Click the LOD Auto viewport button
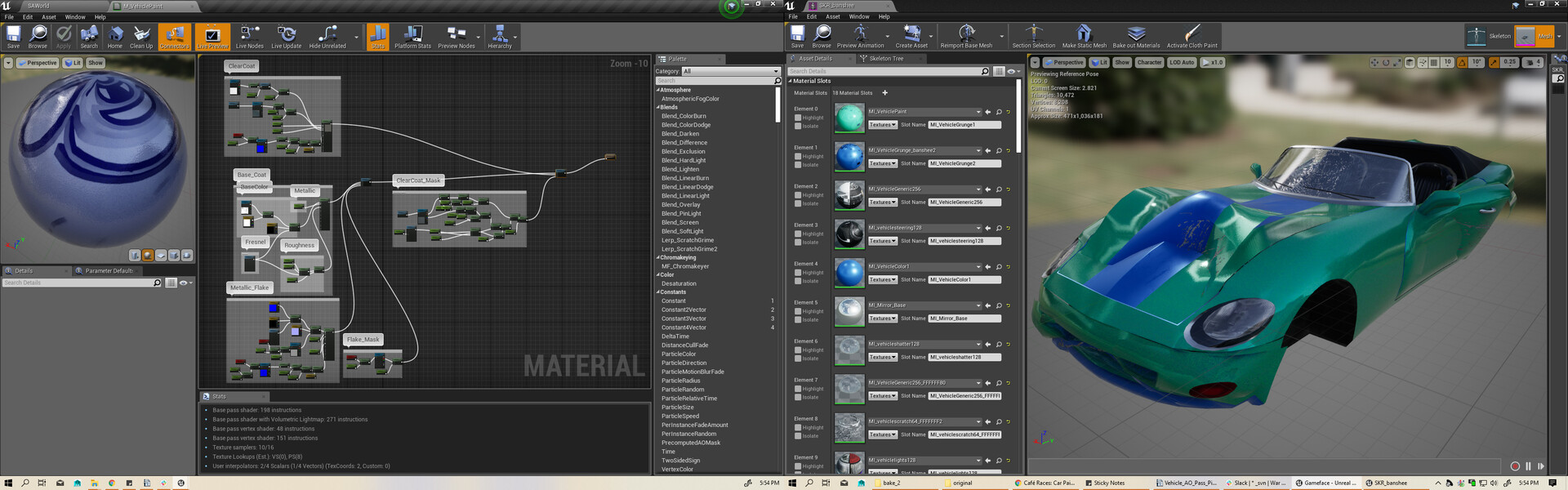The height and width of the screenshot is (490, 1568). [x=1182, y=62]
